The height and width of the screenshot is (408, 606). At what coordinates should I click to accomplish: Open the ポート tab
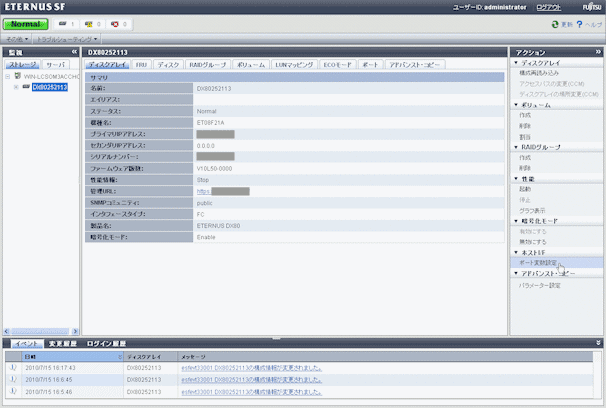(370, 65)
